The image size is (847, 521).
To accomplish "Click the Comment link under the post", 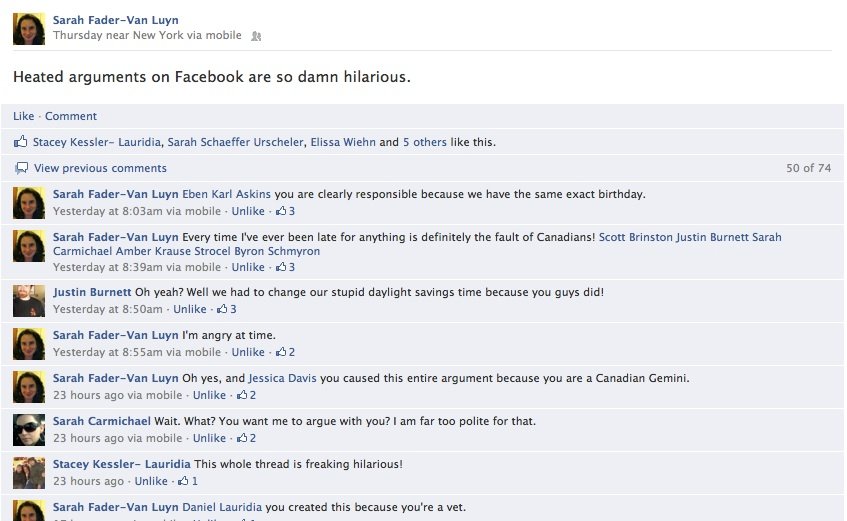I will pos(71,116).
